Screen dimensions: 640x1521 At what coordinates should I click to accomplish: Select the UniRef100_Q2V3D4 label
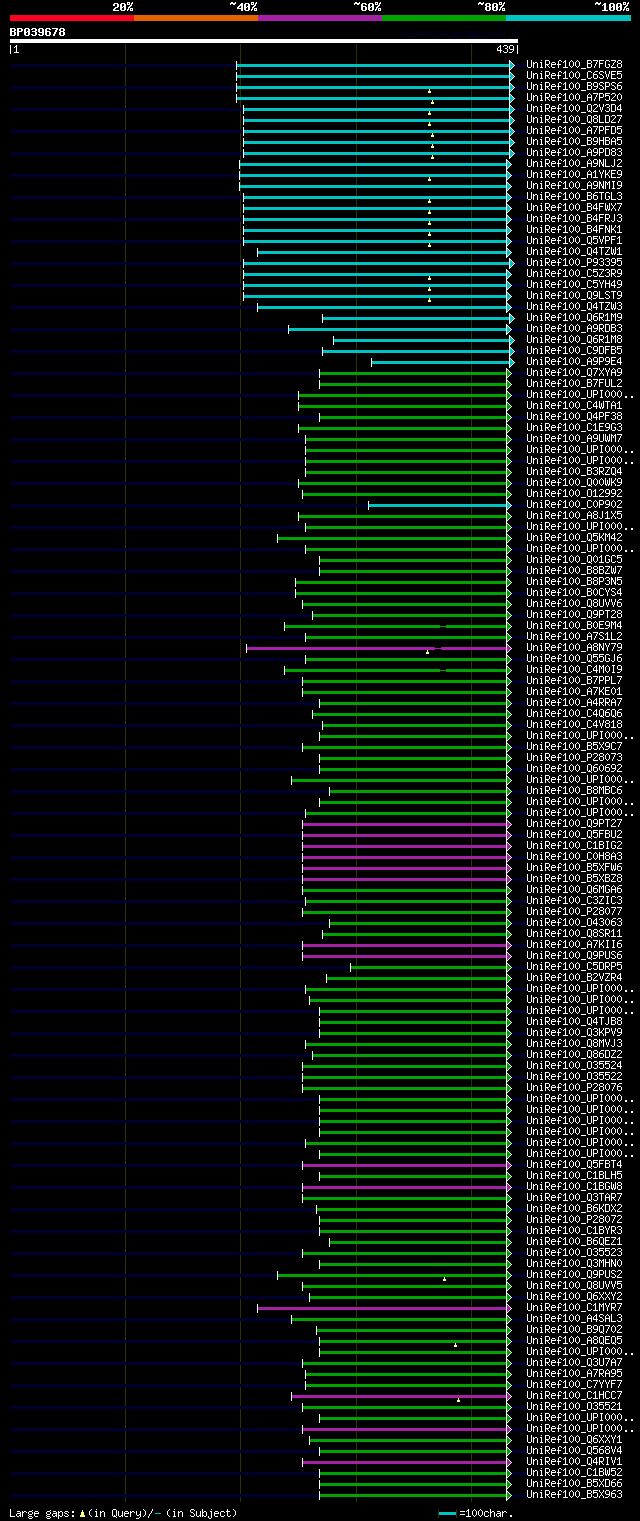[574, 108]
